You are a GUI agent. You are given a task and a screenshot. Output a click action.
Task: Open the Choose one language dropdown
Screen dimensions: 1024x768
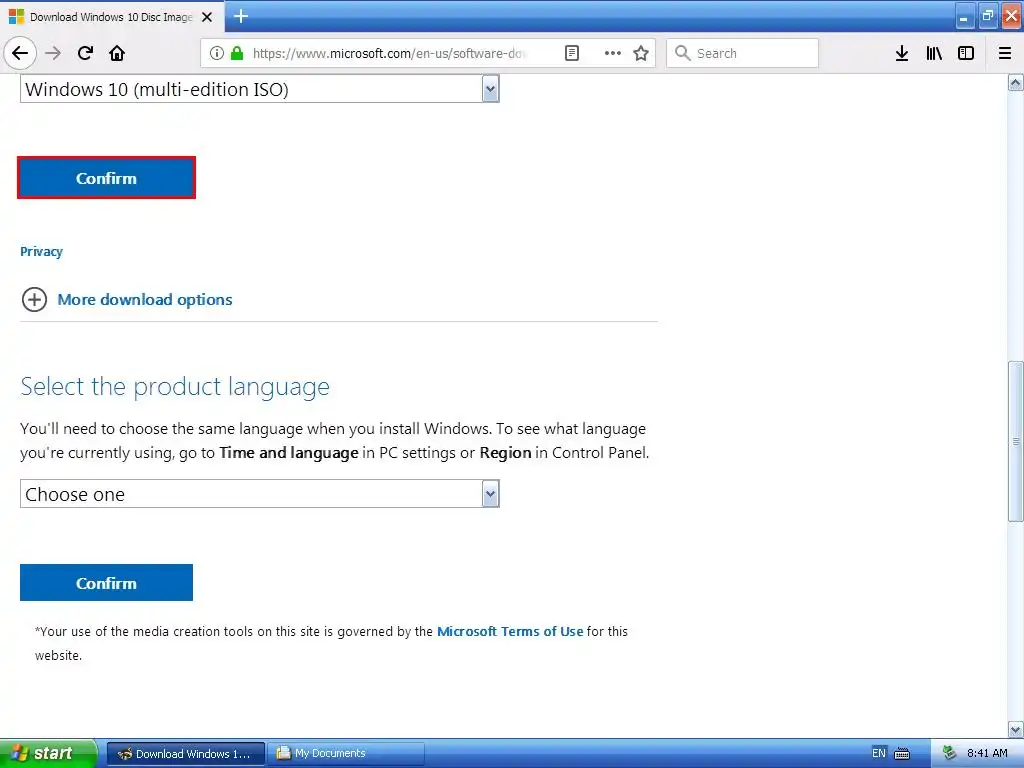(x=259, y=494)
